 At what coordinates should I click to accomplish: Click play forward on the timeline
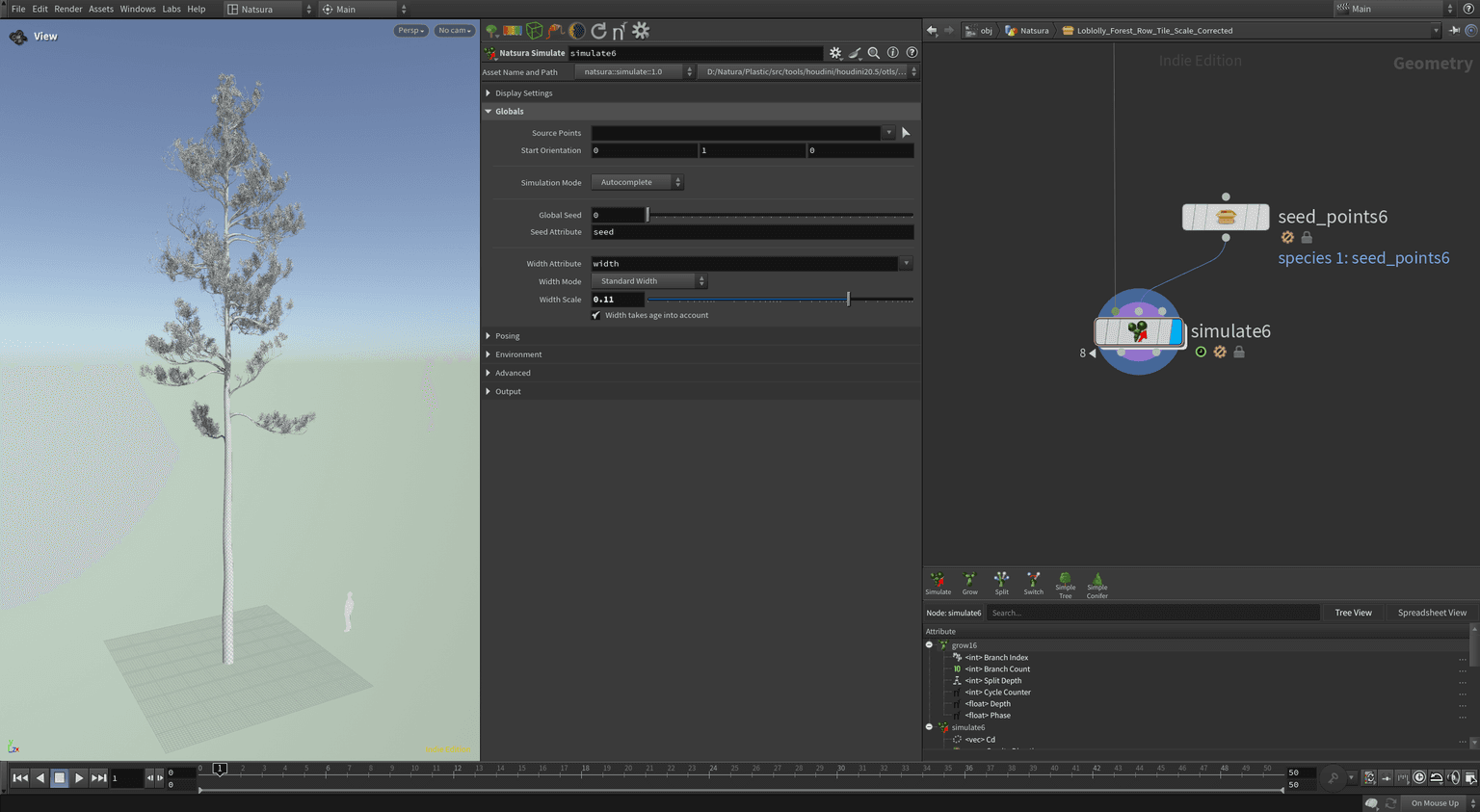click(x=79, y=777)
